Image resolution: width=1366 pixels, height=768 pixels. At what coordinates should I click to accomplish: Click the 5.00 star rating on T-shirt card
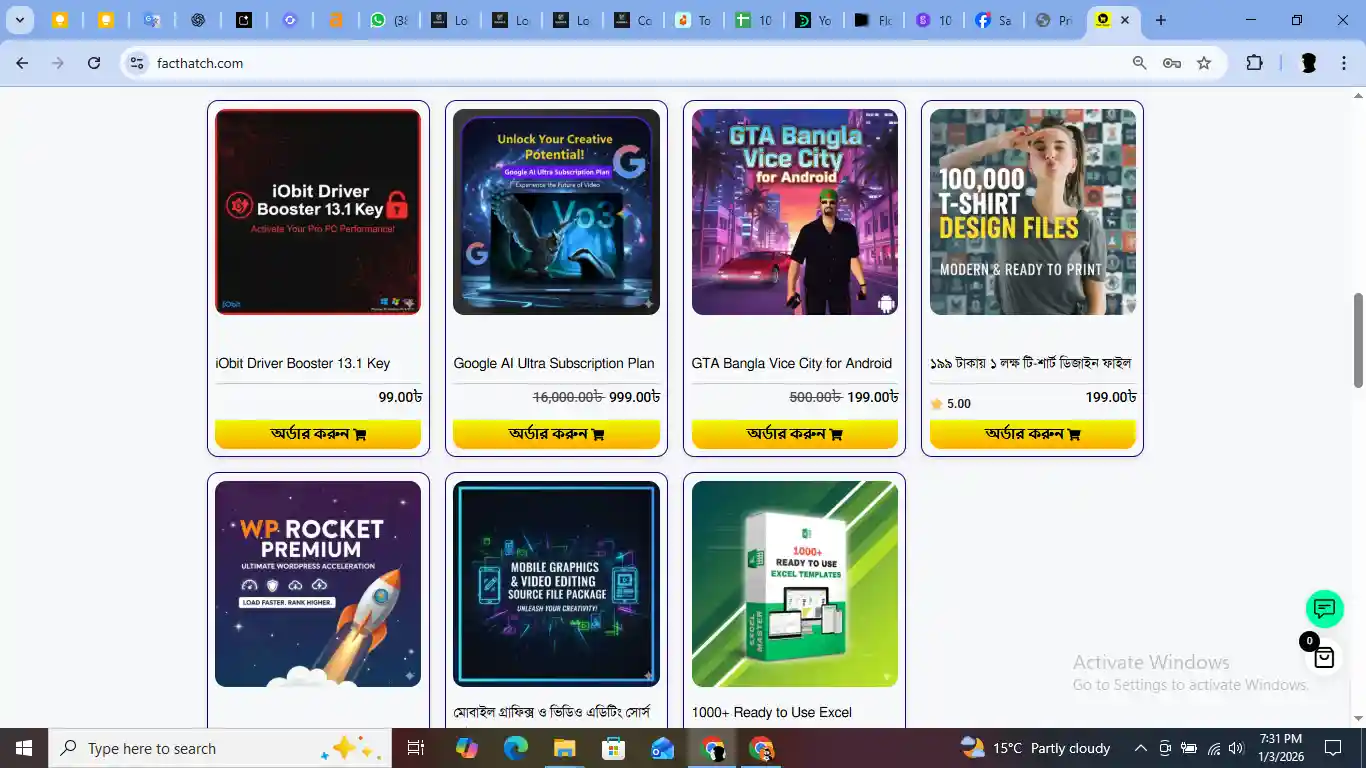(x=950, y=404)
